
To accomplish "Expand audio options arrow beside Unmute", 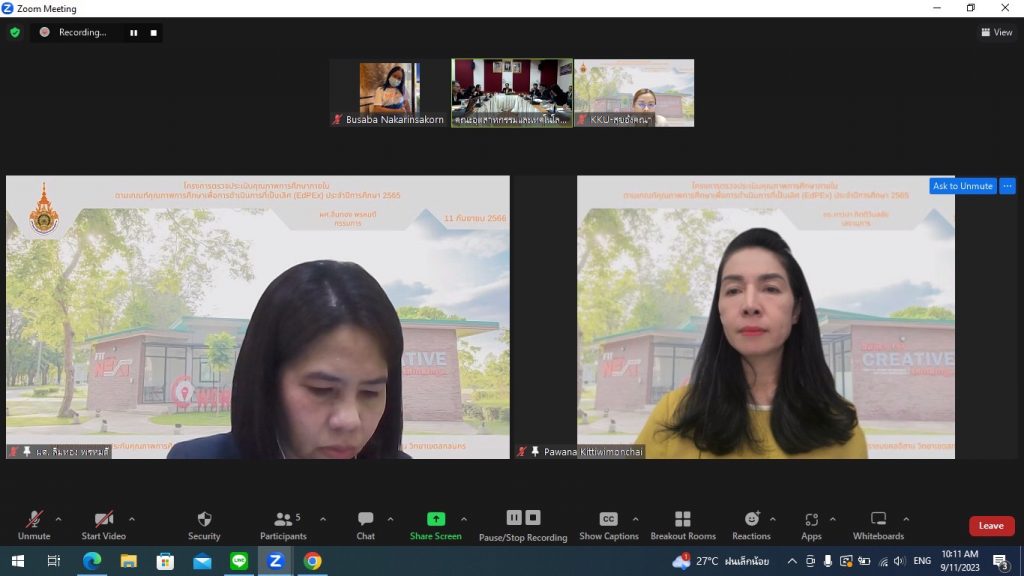I will tap(58, 519).
